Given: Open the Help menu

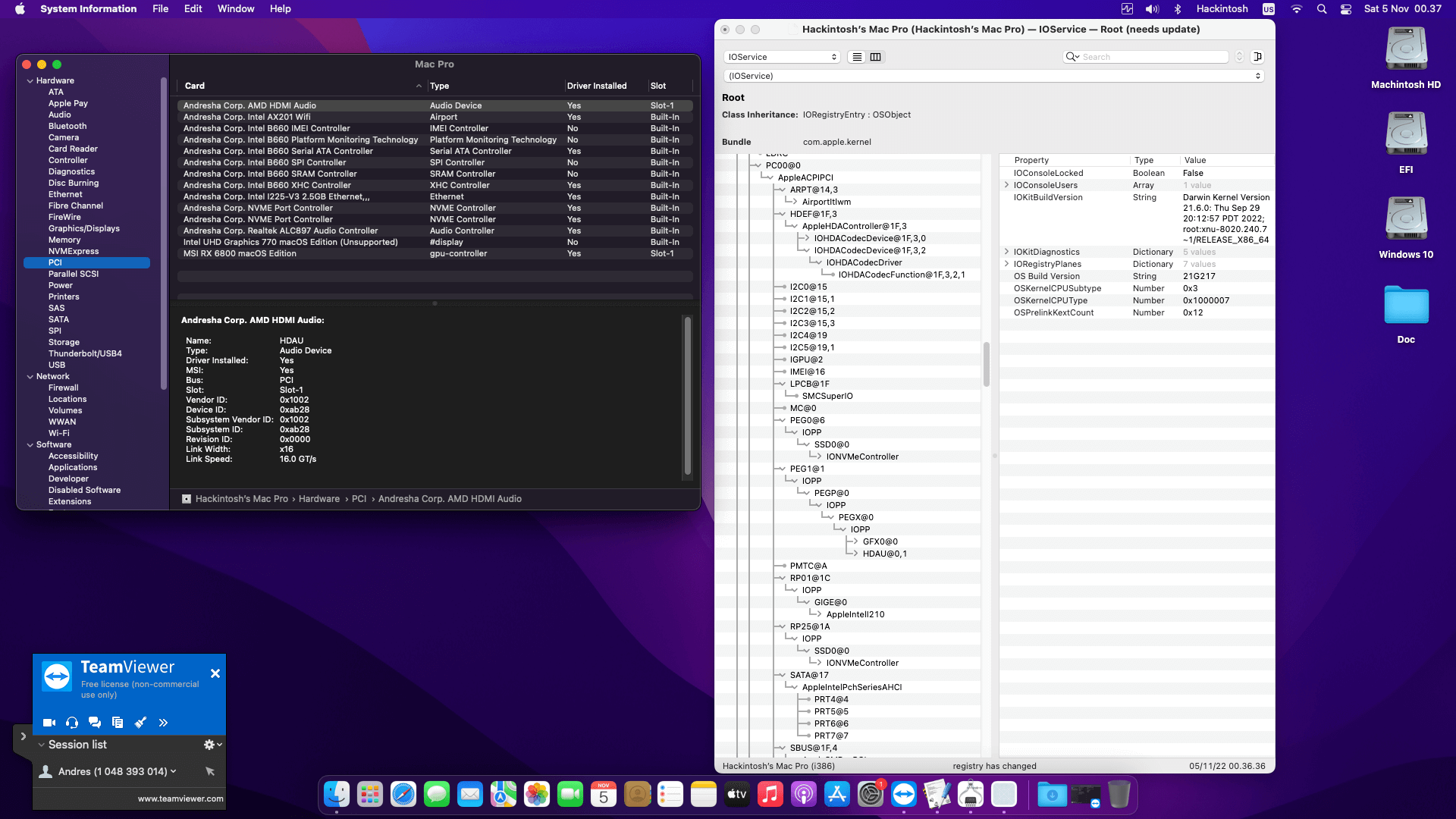Looking at the screenshot, I should 281,9.
